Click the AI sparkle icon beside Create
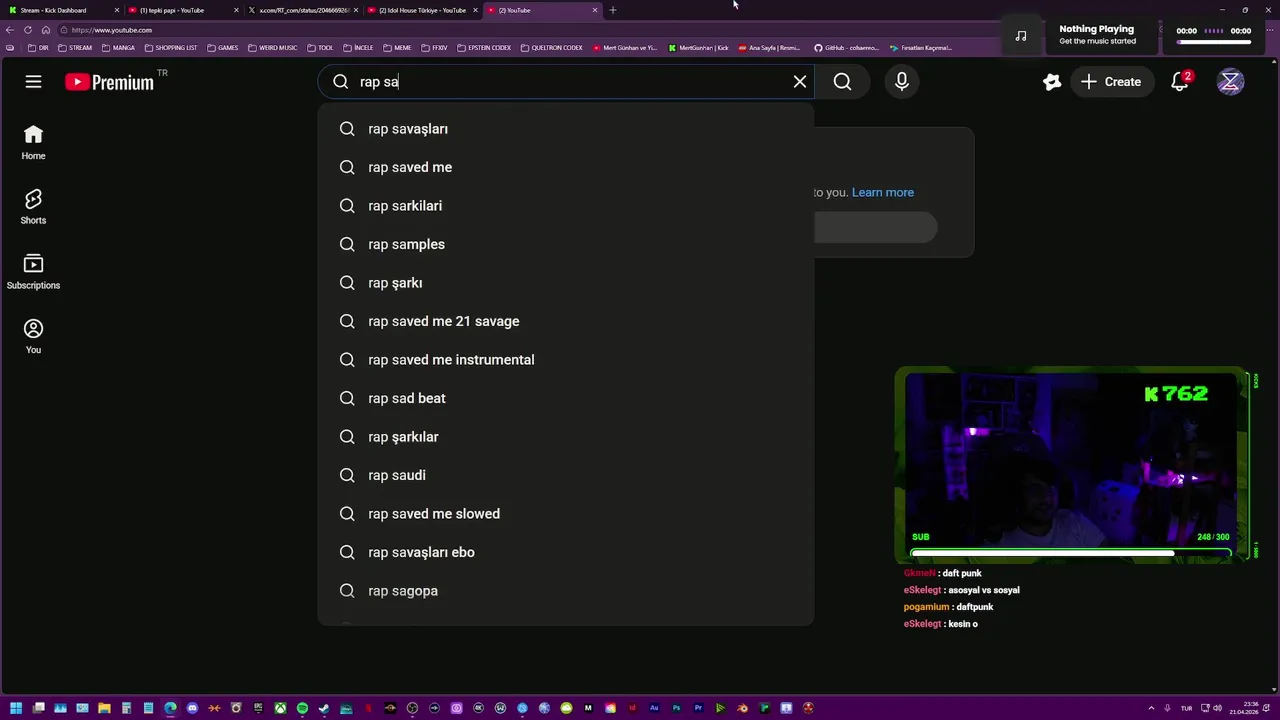 1051,82
